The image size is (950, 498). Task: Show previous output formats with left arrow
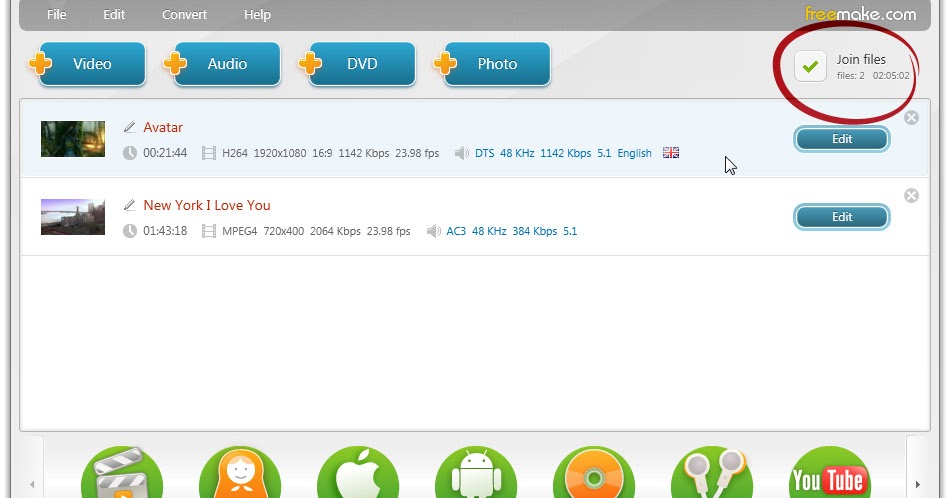[x=32, y=484]
